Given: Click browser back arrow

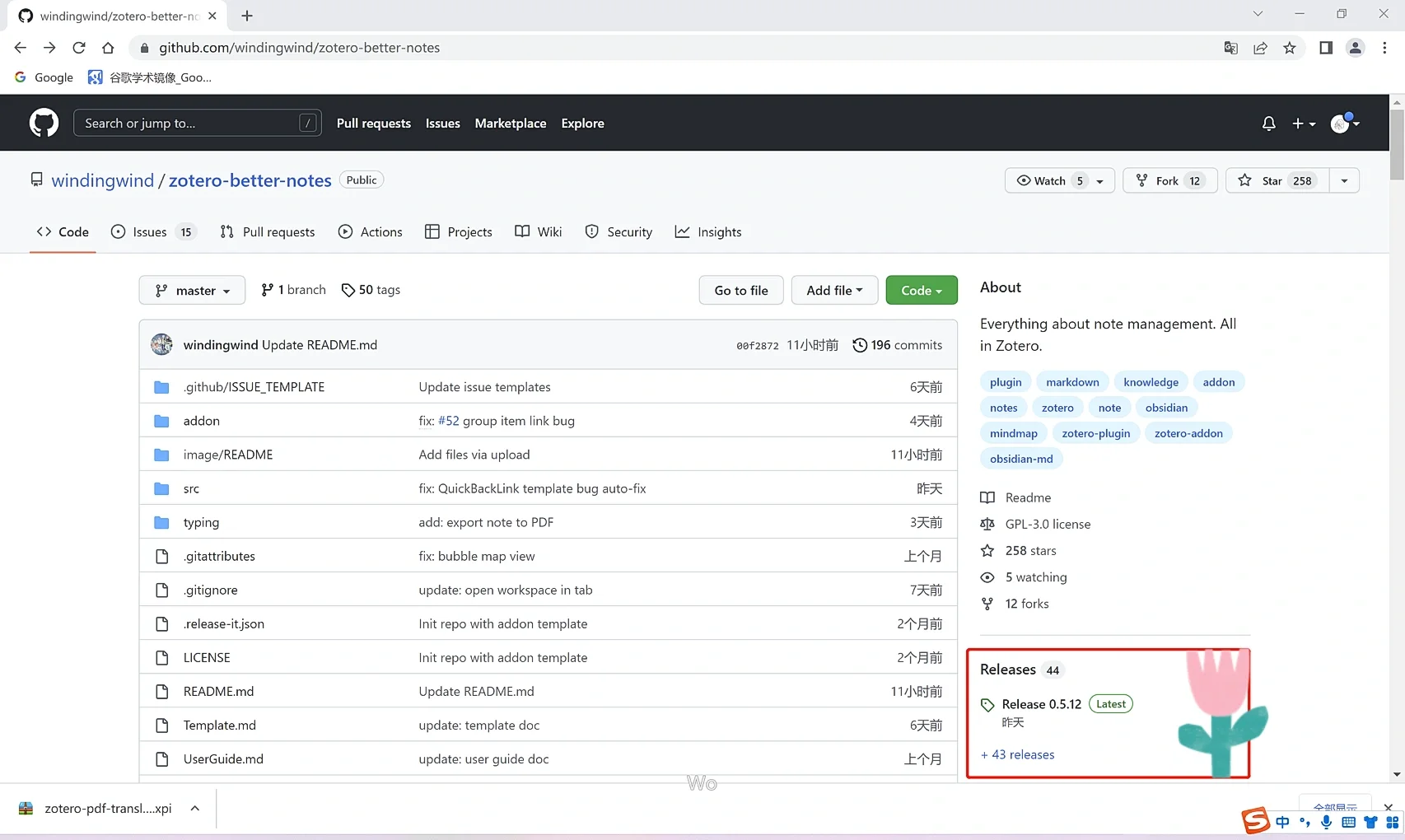Looking at the screenshot, I should tap(21, 48).
